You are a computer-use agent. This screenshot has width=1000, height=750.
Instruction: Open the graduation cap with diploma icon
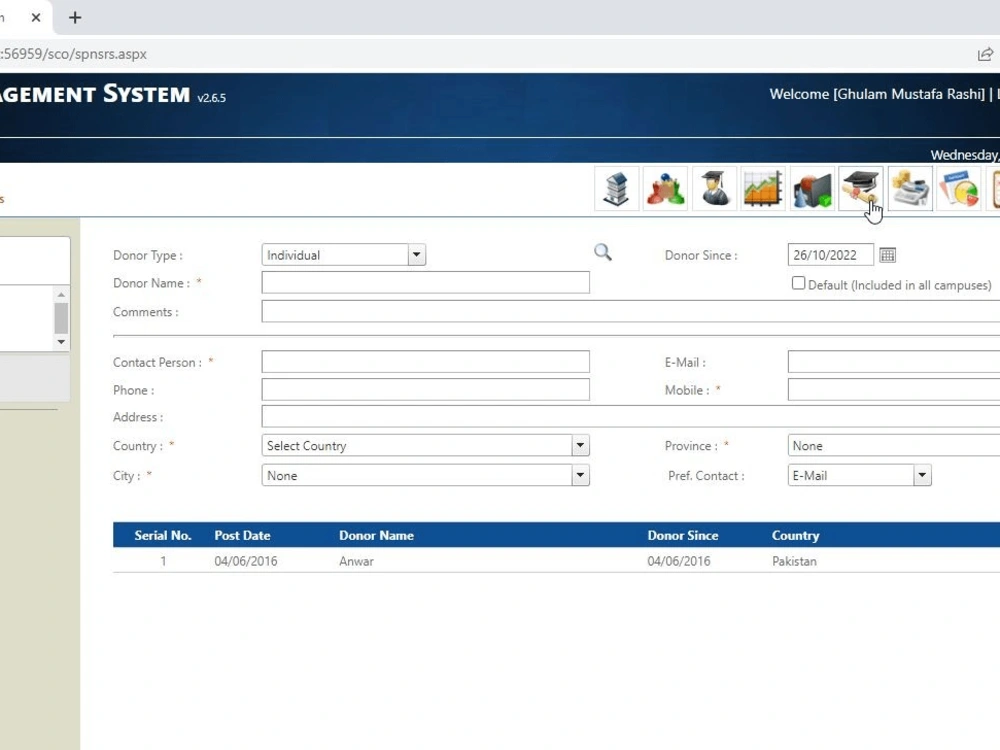point(861,189)
